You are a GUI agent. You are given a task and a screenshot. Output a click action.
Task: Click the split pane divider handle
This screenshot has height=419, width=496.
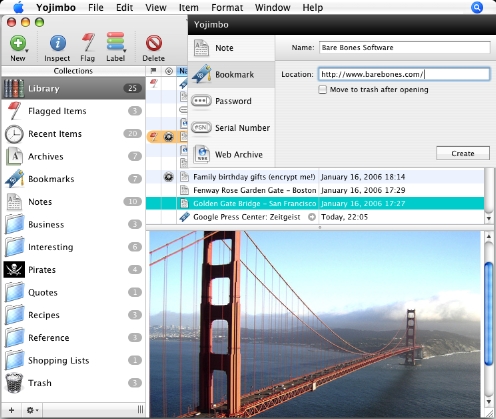click(x=320, y=227)
